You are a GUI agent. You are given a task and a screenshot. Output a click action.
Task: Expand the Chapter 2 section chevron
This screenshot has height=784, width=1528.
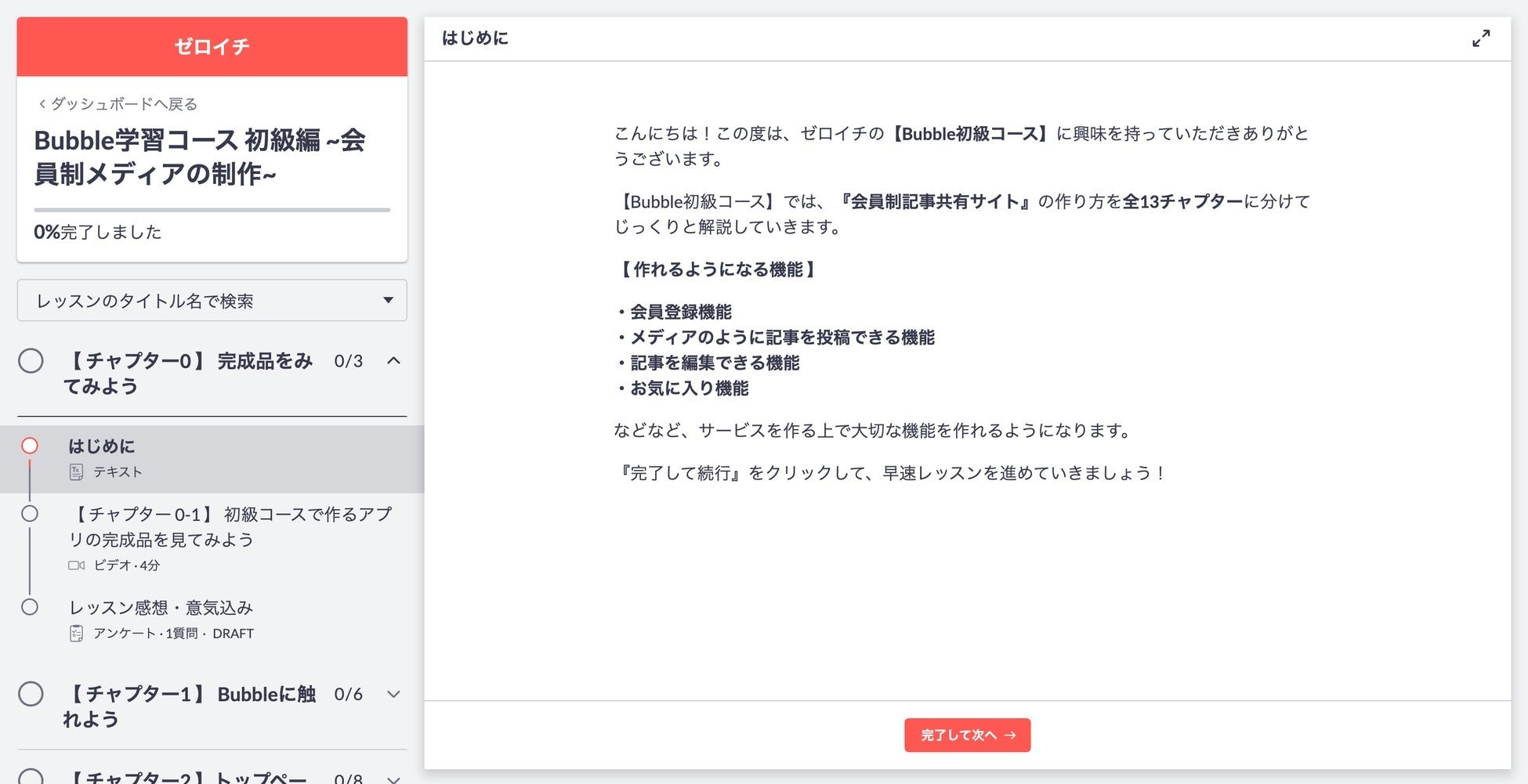coord(393,778)
